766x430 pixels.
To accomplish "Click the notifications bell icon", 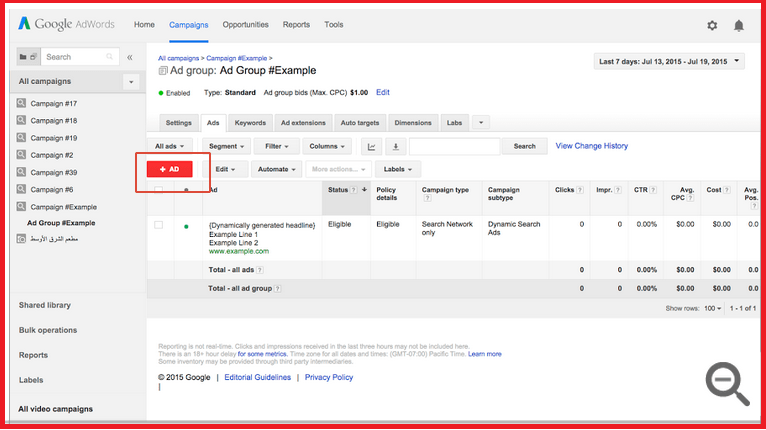I will pos(739,25).
